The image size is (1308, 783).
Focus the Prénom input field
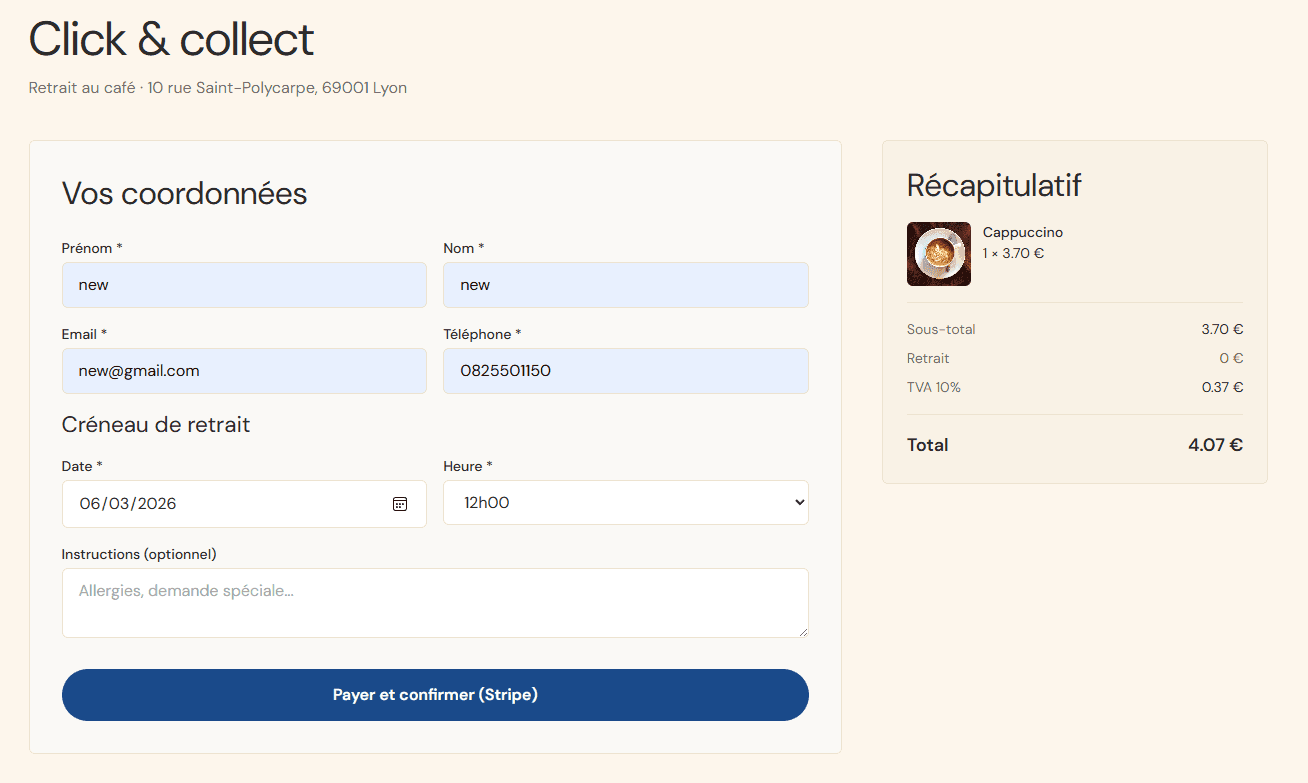[244, 285]
